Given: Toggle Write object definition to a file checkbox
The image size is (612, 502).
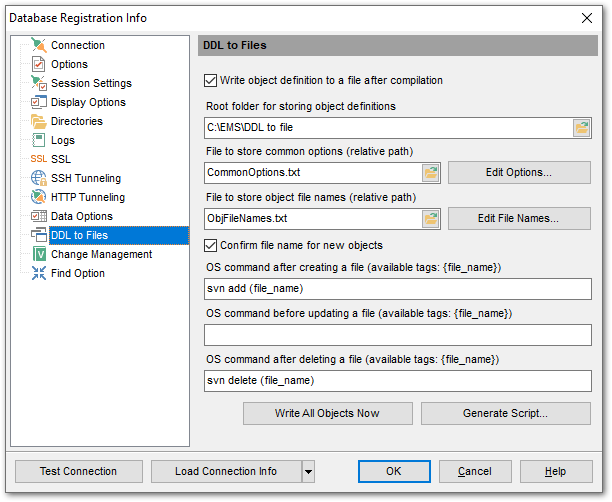Looking at the screenshot, I should pyautogui.click(x=210, y=80).
